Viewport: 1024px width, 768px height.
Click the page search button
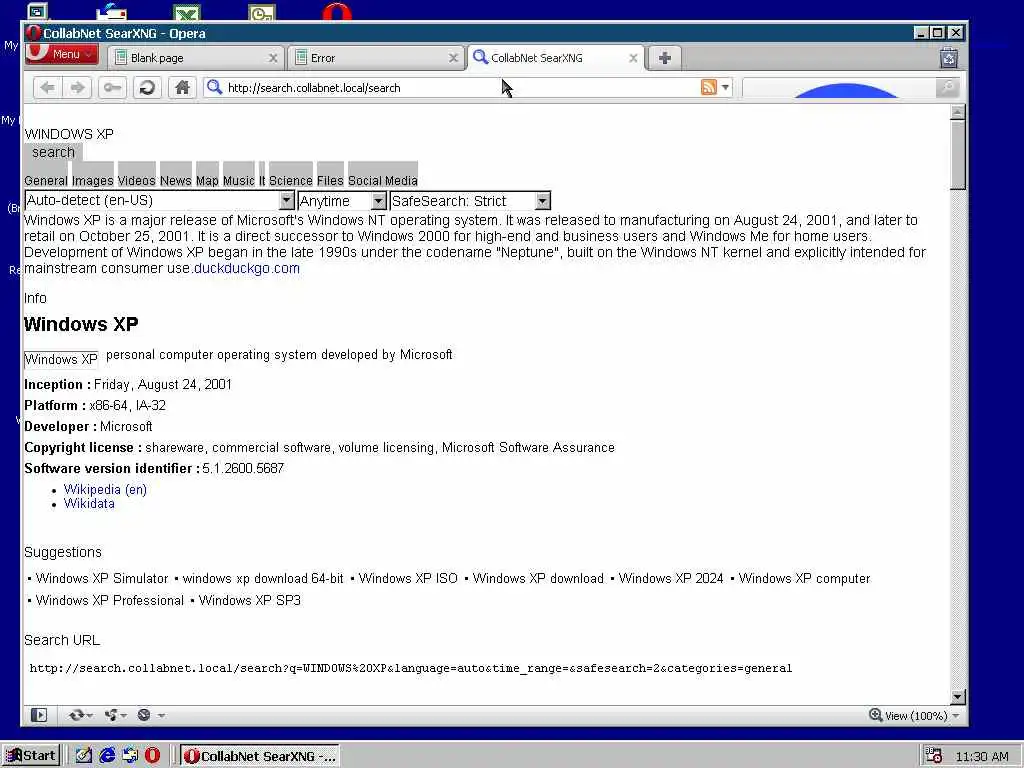pos(54,152)
